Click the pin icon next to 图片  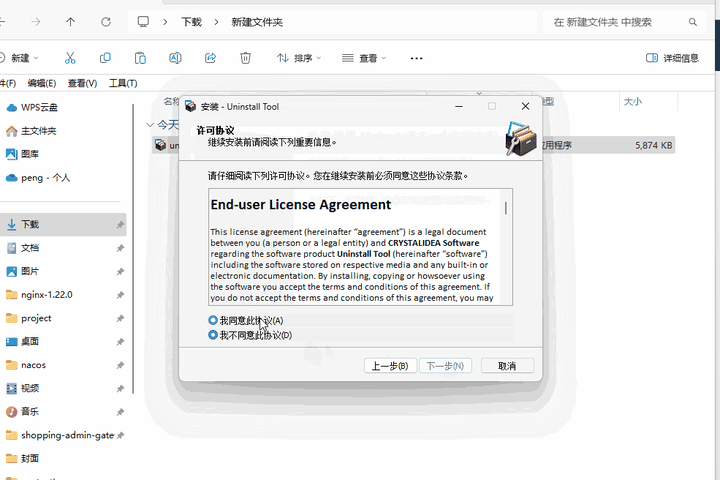pos(120,271)
